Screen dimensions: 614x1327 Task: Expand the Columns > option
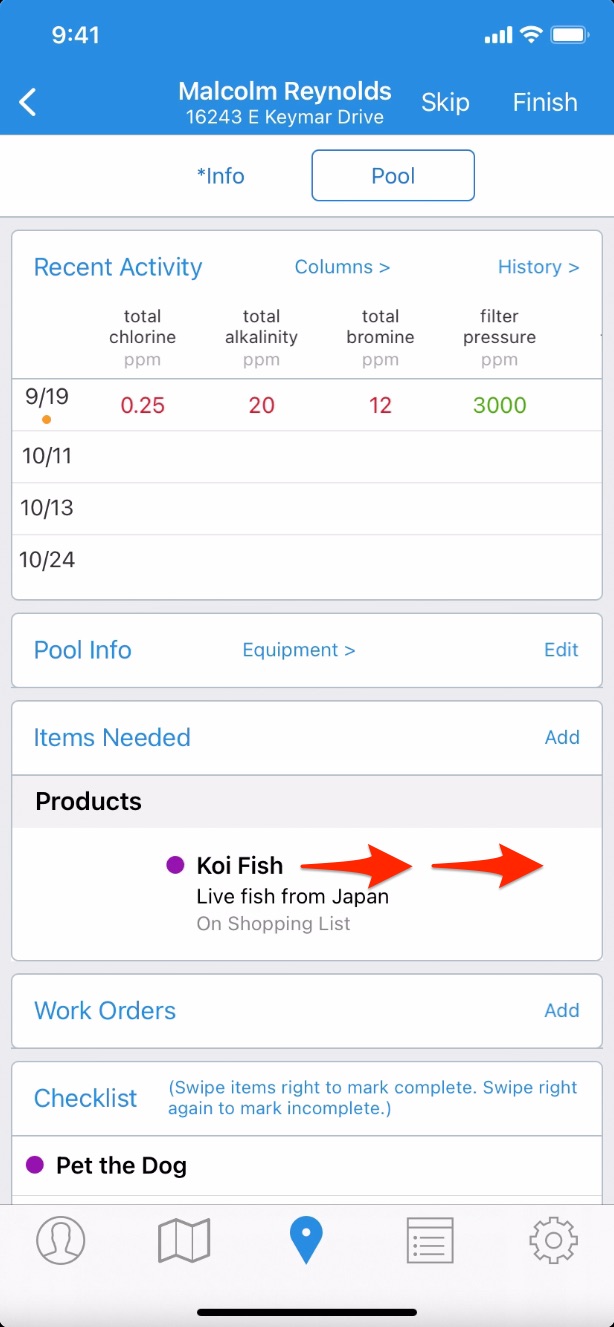click(x=342, y=267)
